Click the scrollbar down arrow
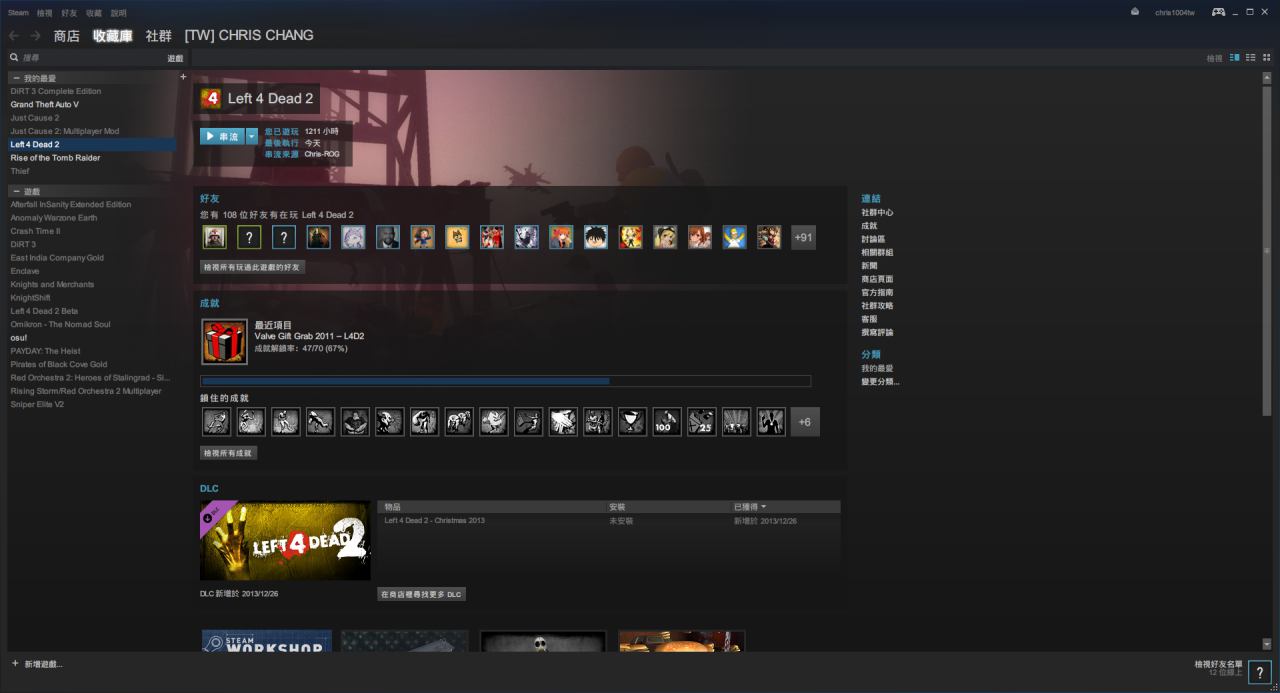The width and height of the screenshot is (1280, 693). (x=1266, y=645)
